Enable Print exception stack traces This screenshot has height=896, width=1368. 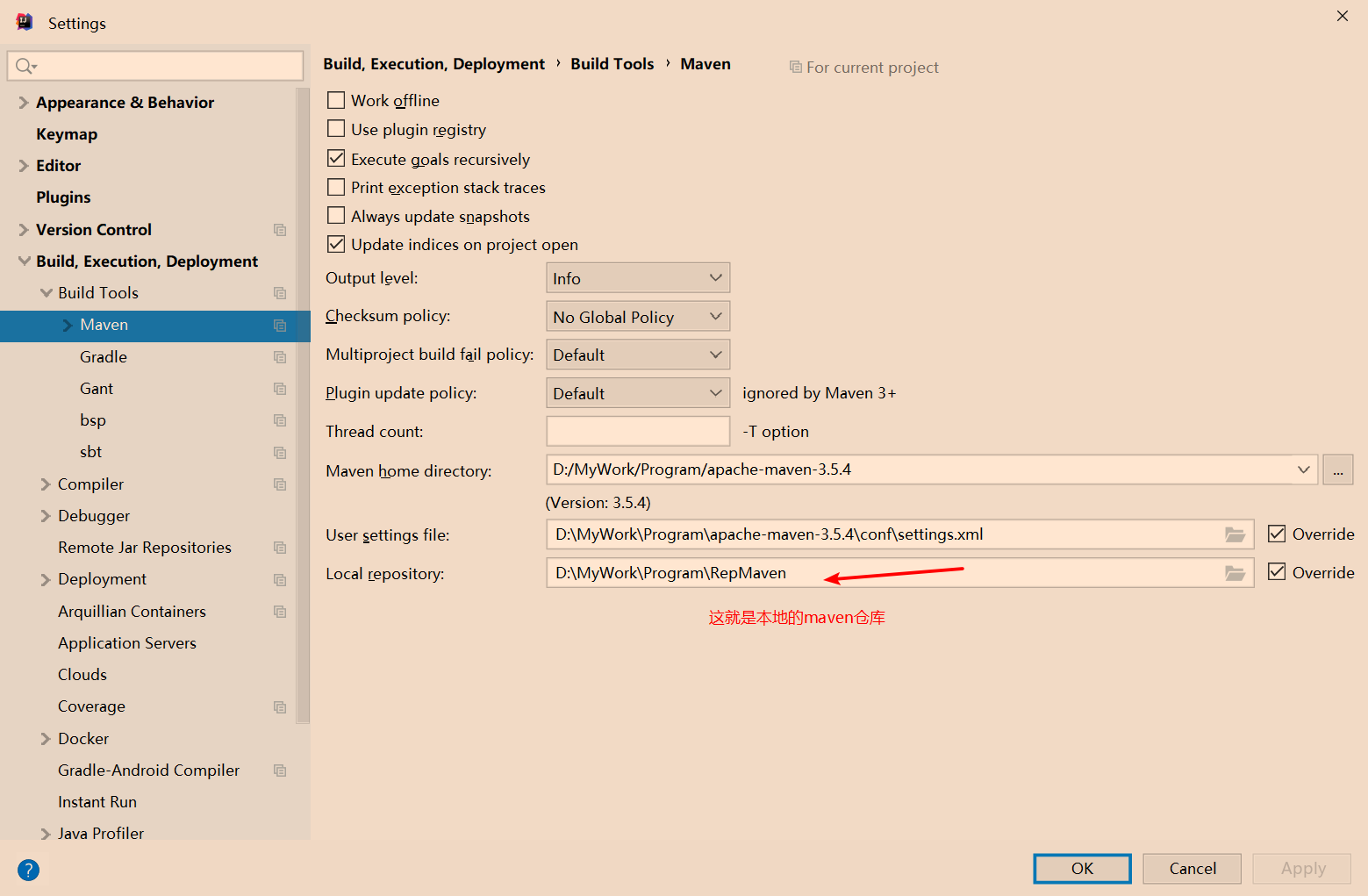click(x=336, y=187)
